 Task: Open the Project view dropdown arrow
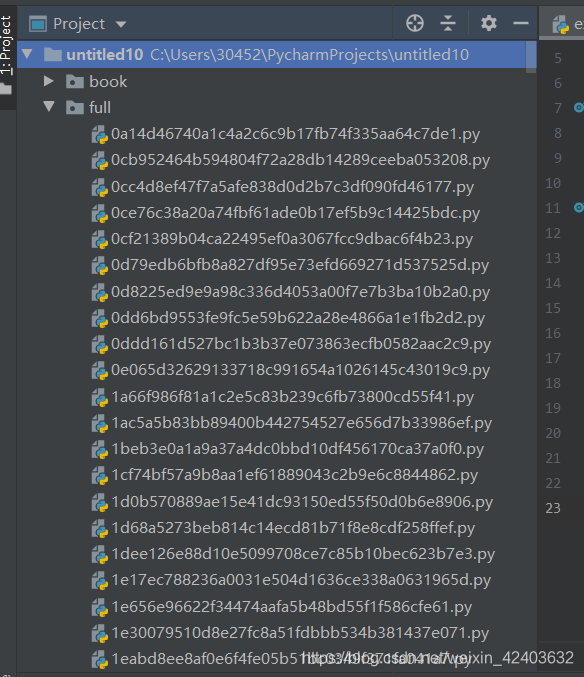click(121, 24)
